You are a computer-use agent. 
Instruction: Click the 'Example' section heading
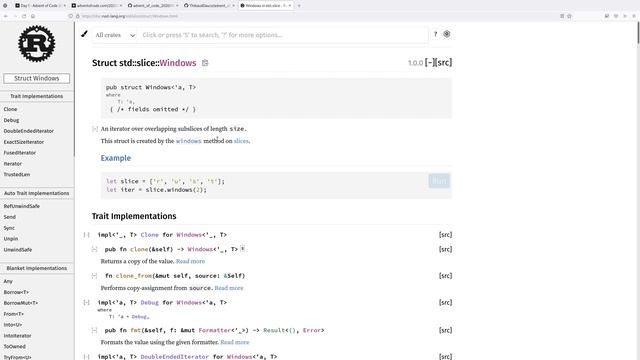click(x=116, y=158)
